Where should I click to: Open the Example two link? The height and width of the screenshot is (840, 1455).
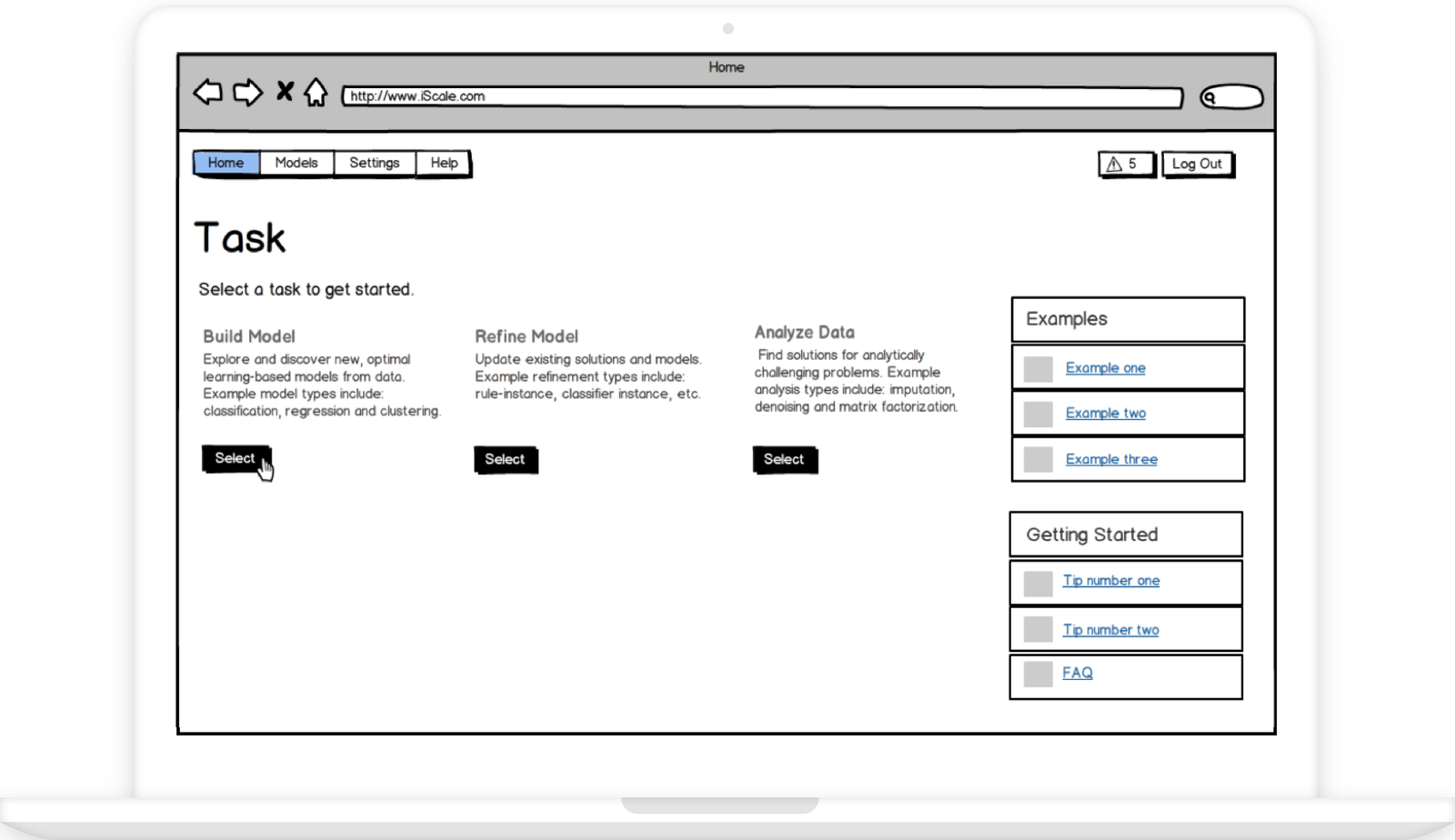pos(1105,414)
